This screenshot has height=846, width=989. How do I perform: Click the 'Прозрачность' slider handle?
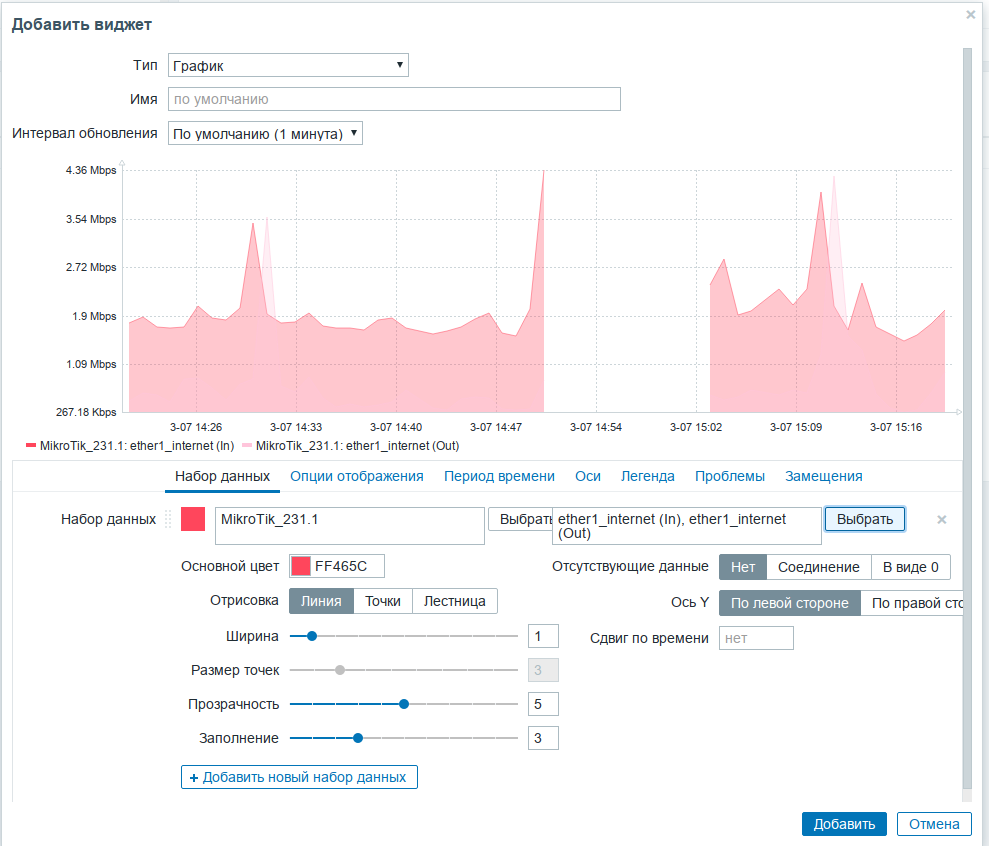click(404, 704)
